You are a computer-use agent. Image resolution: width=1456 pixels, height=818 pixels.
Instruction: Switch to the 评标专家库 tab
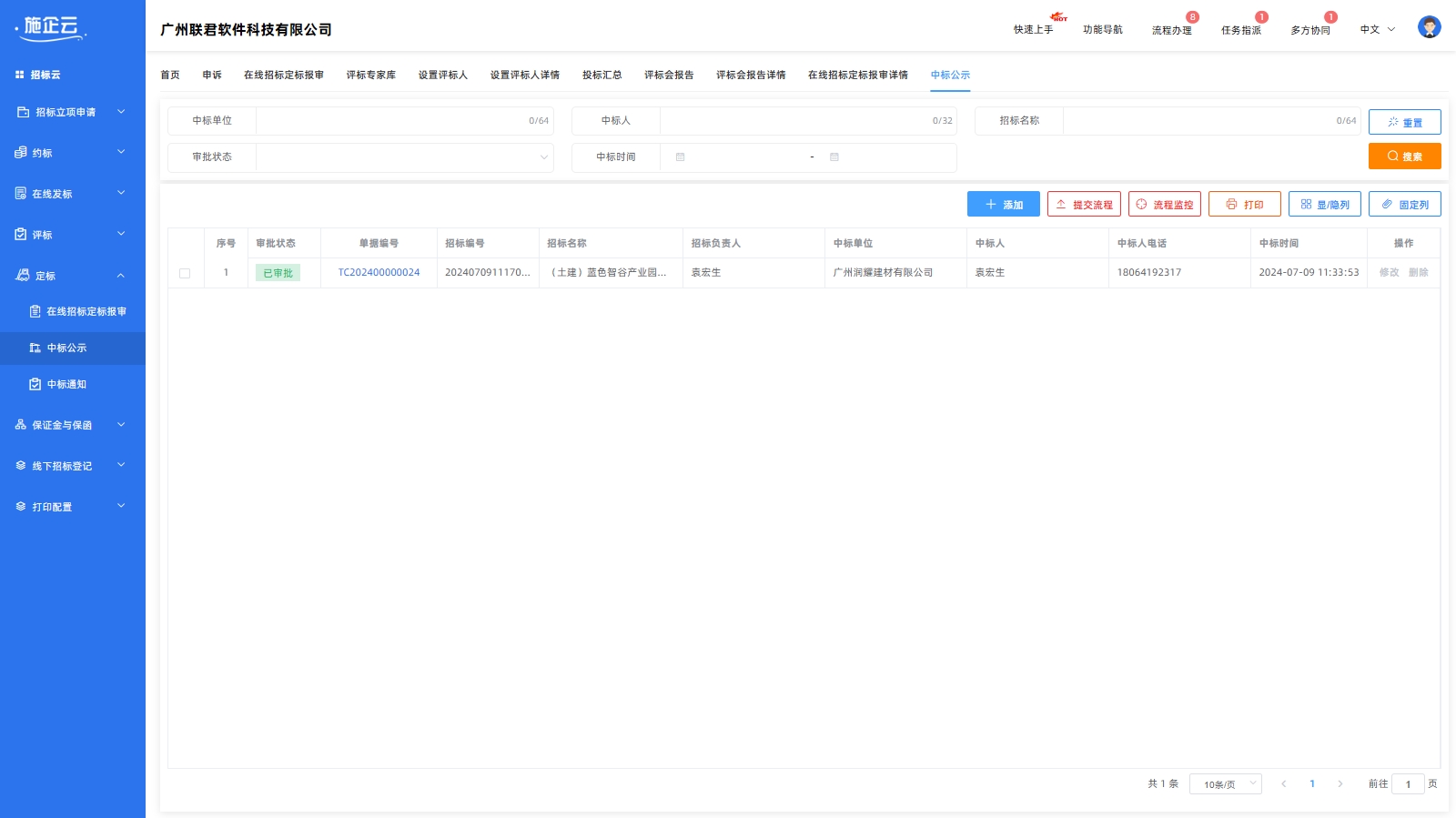(371, 75)
